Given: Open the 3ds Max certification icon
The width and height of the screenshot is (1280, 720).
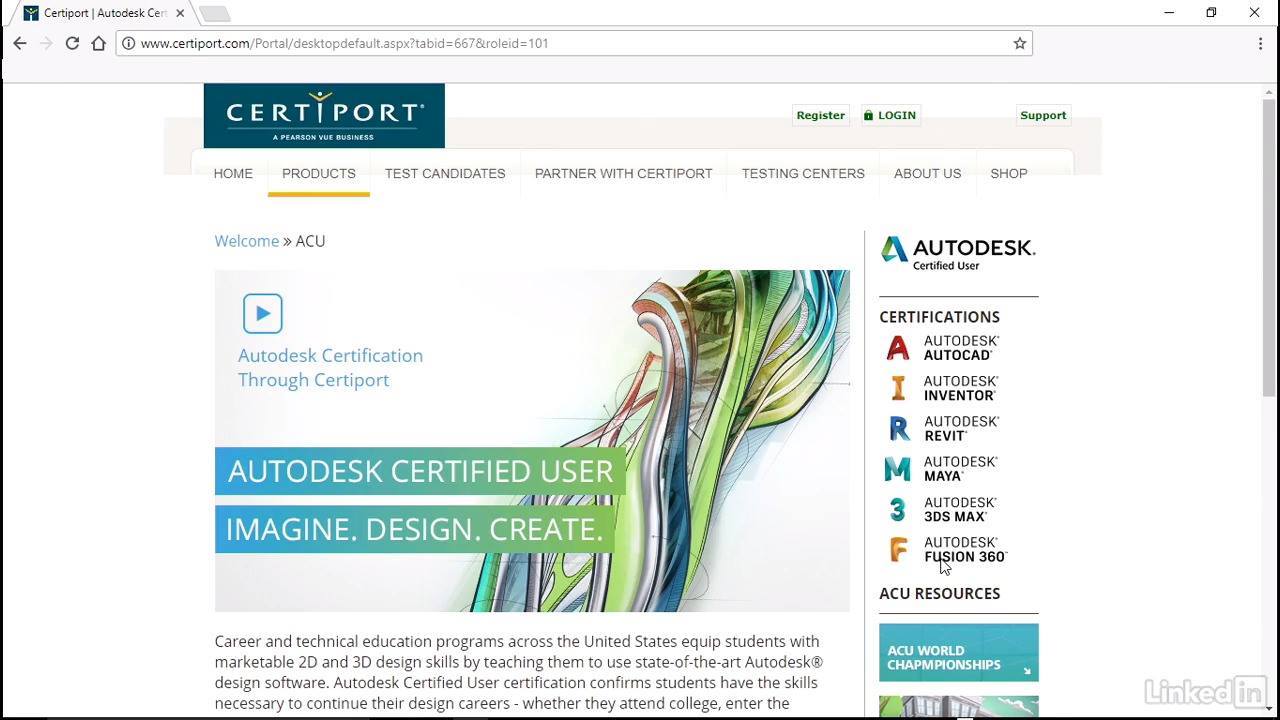Looking at the screenshot, I should click(898, 509).
